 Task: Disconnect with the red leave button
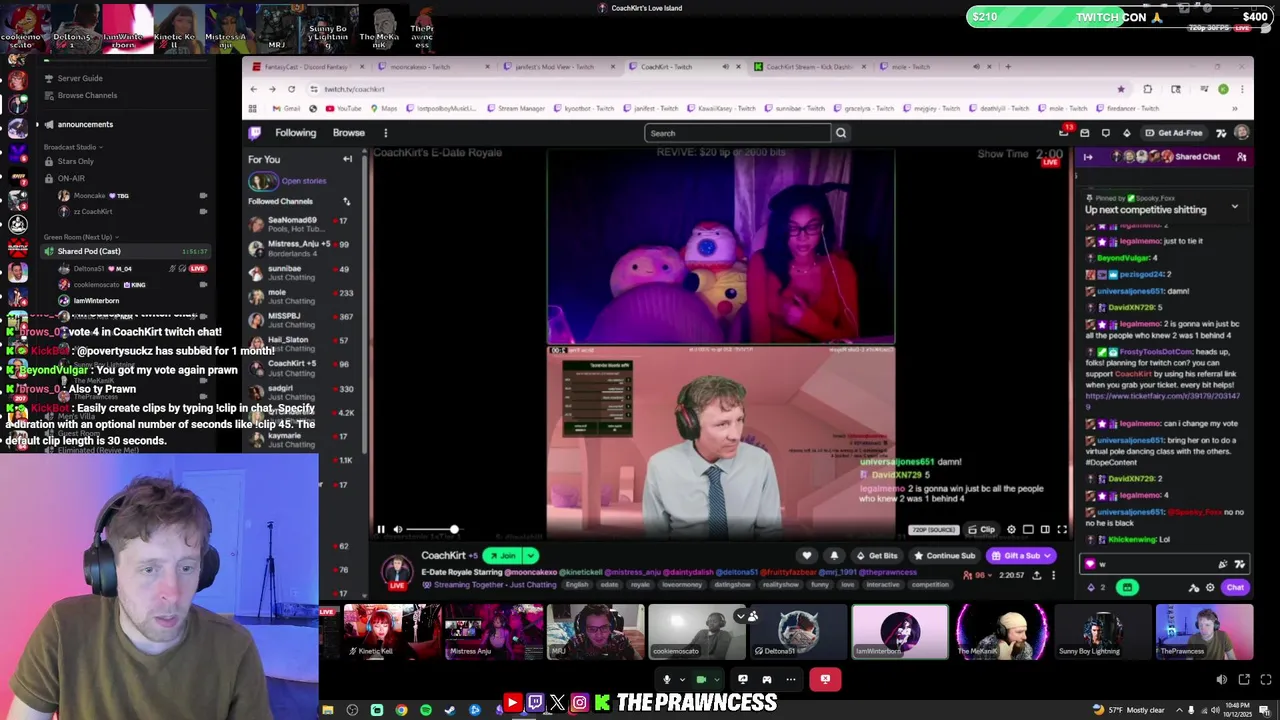click(x=825, y=680)
